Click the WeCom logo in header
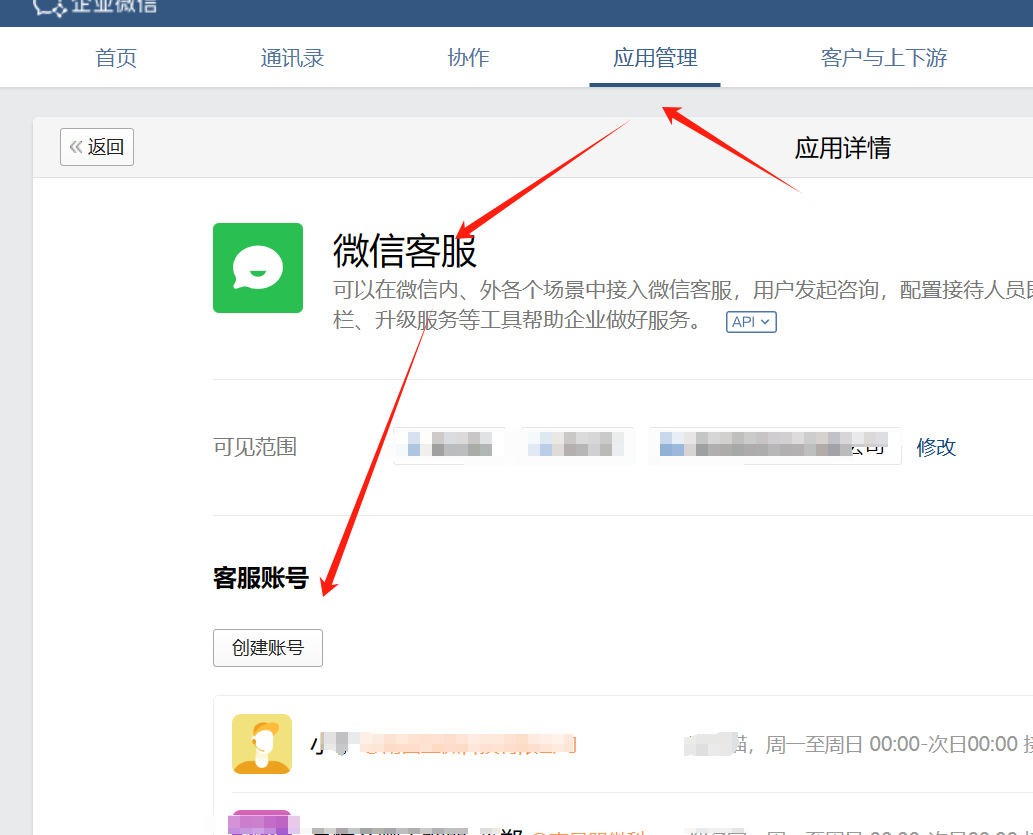1033x835 pixels. point(96,7)
